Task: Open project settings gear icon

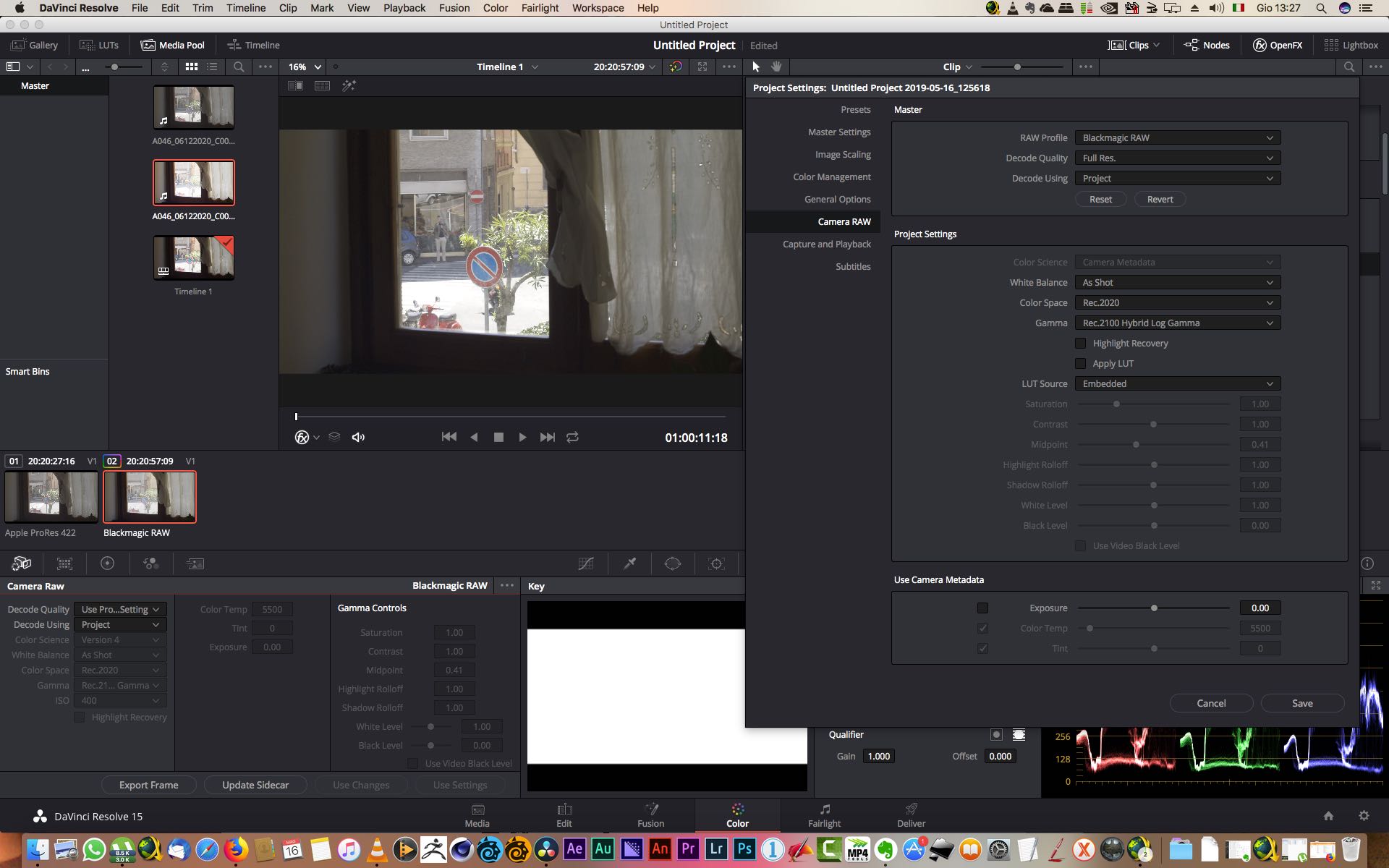Action: (1364, 815)
